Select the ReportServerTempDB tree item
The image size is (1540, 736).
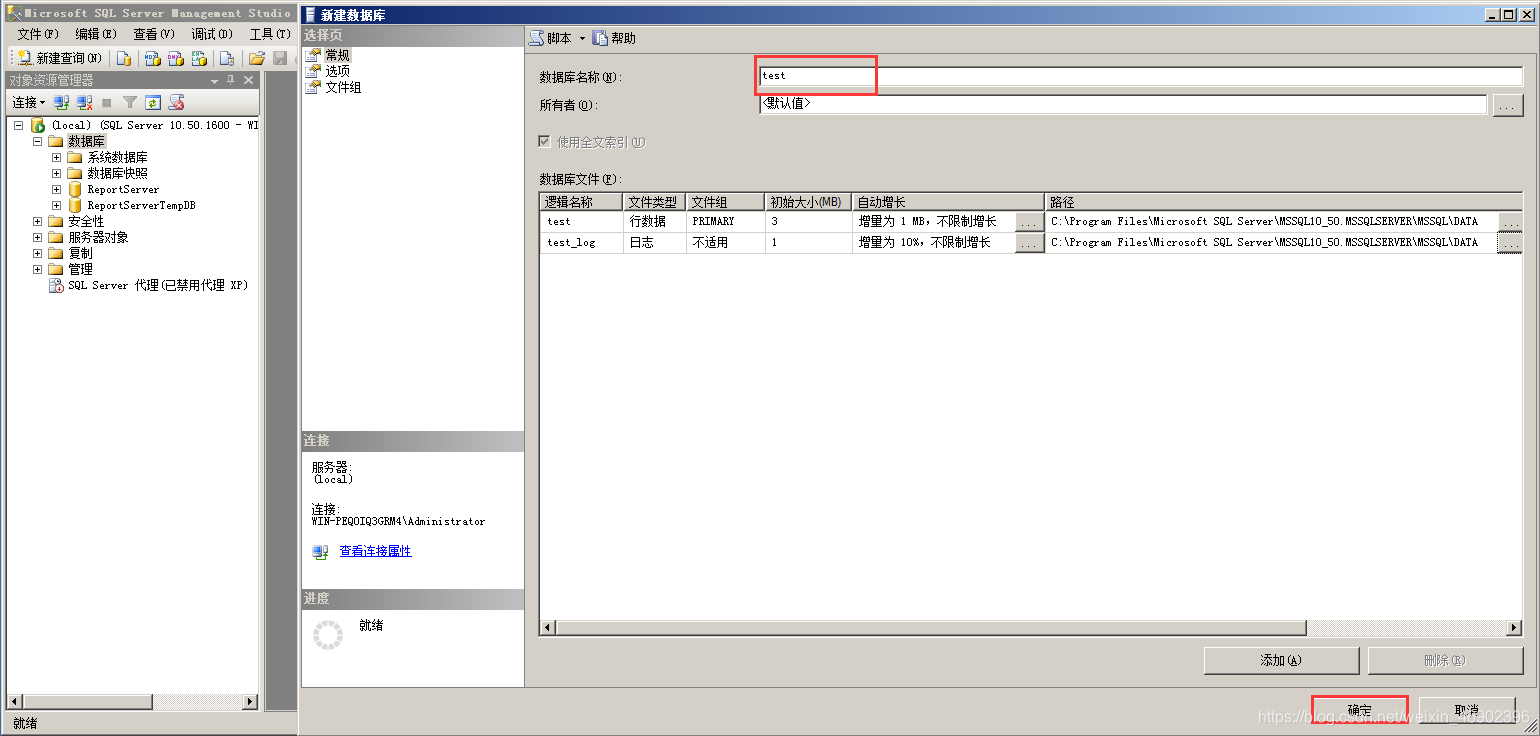[x=141, y=205]
